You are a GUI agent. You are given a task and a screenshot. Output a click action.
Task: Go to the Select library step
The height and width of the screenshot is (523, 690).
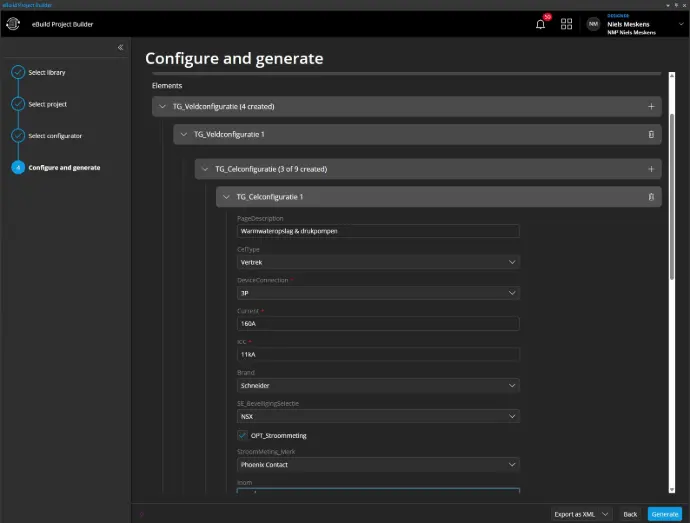click(47, 72)
